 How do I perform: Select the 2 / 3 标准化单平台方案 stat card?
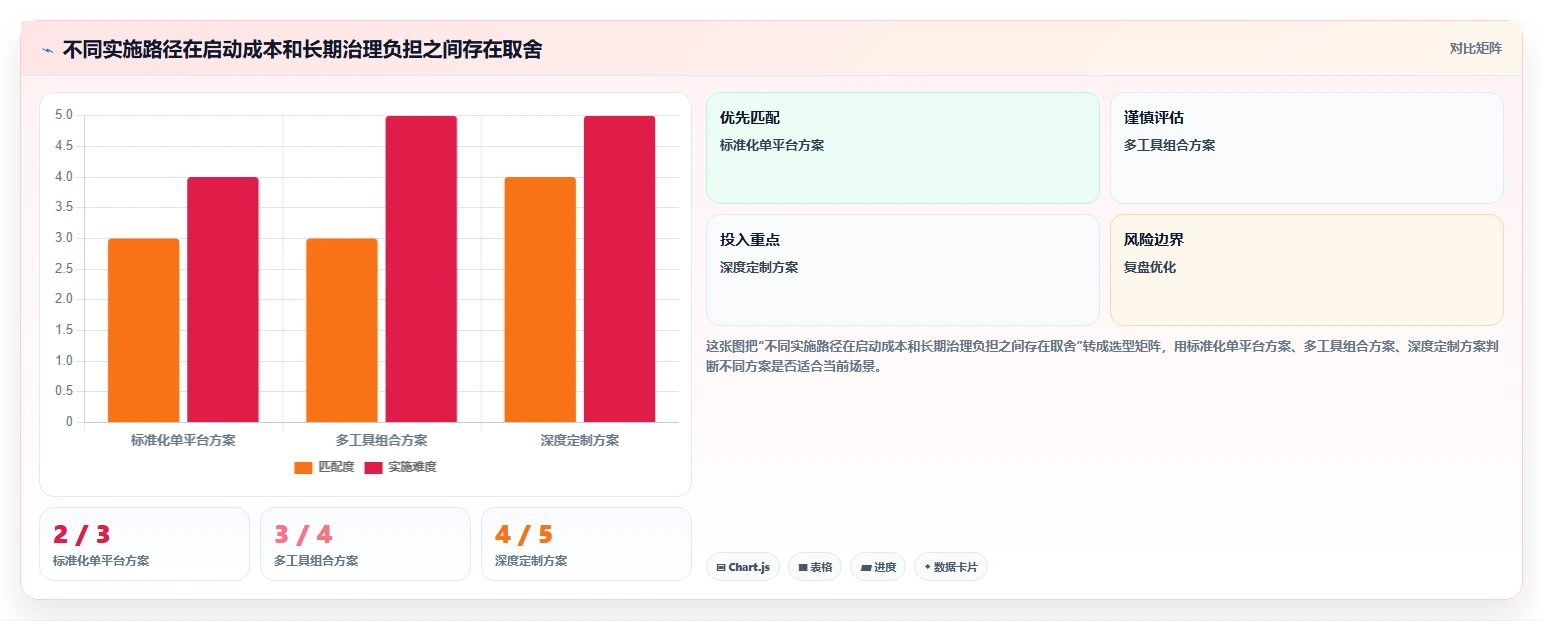click(144, 544)
